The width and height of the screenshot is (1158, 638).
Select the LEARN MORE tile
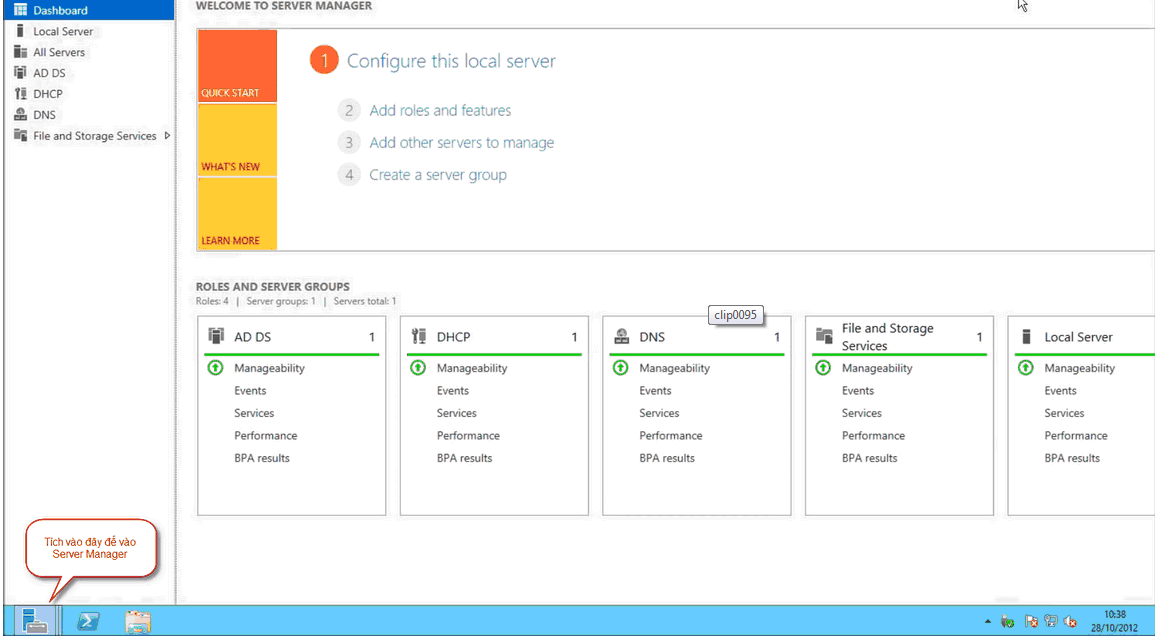pos(237,214)
